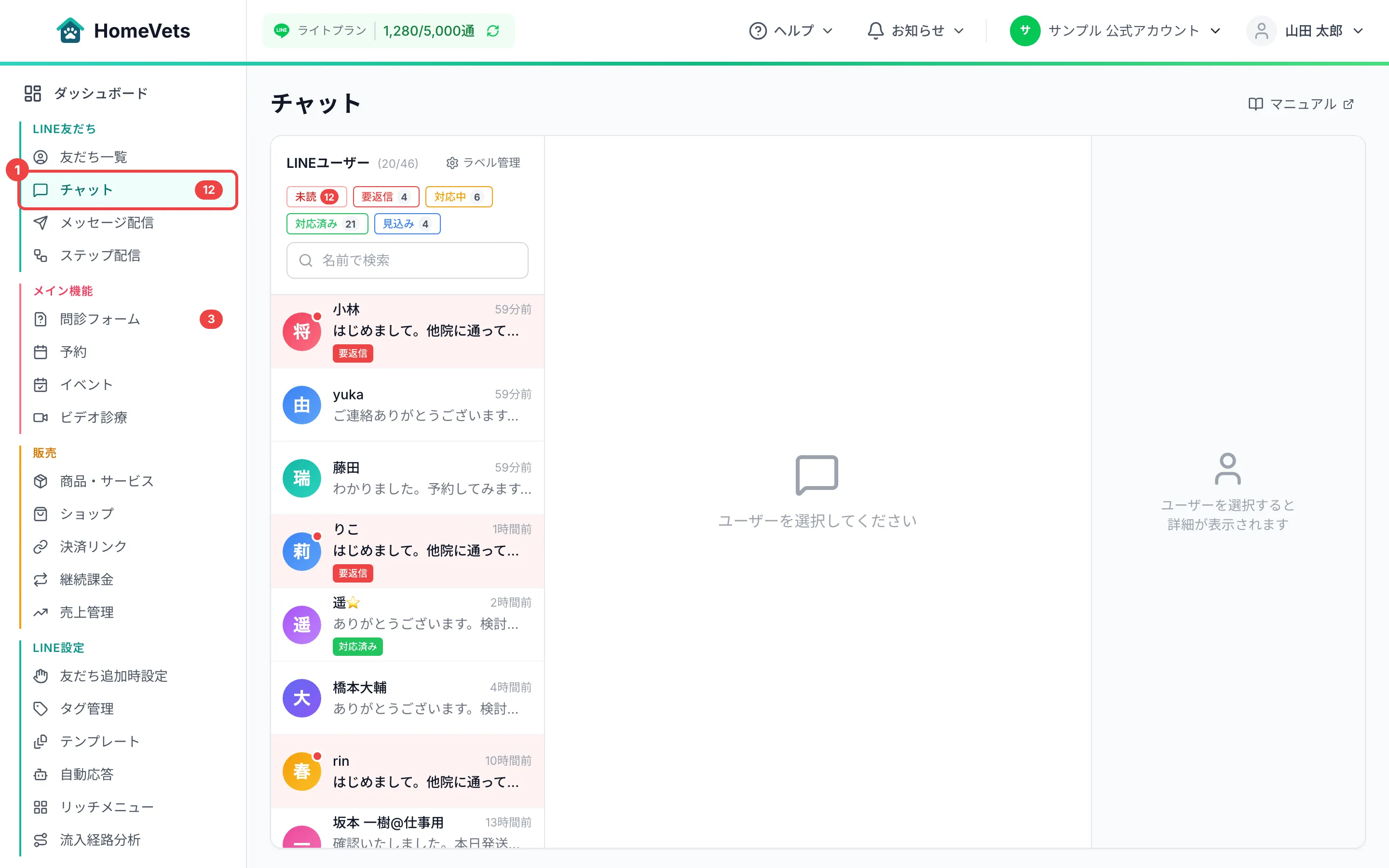The image size is (1389, 868).
Task: Click the ステップ配信 step icon
Action: tap(40, 256)
